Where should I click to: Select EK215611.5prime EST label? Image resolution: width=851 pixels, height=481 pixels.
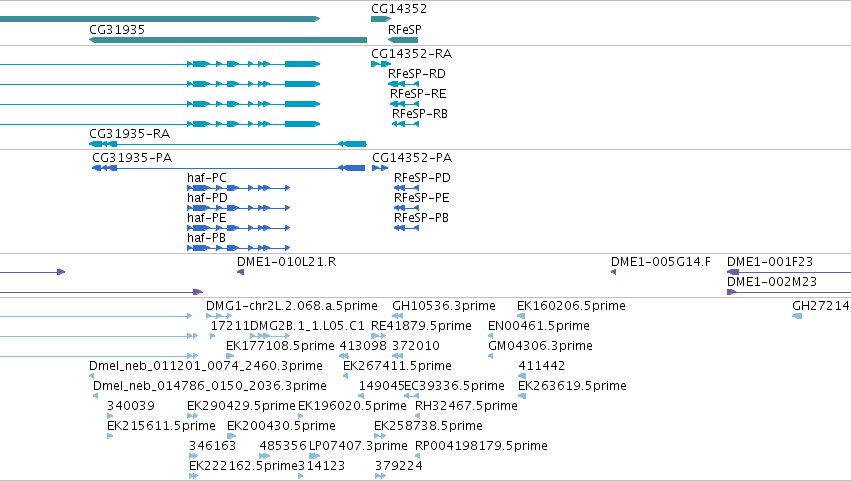point(161,427)
